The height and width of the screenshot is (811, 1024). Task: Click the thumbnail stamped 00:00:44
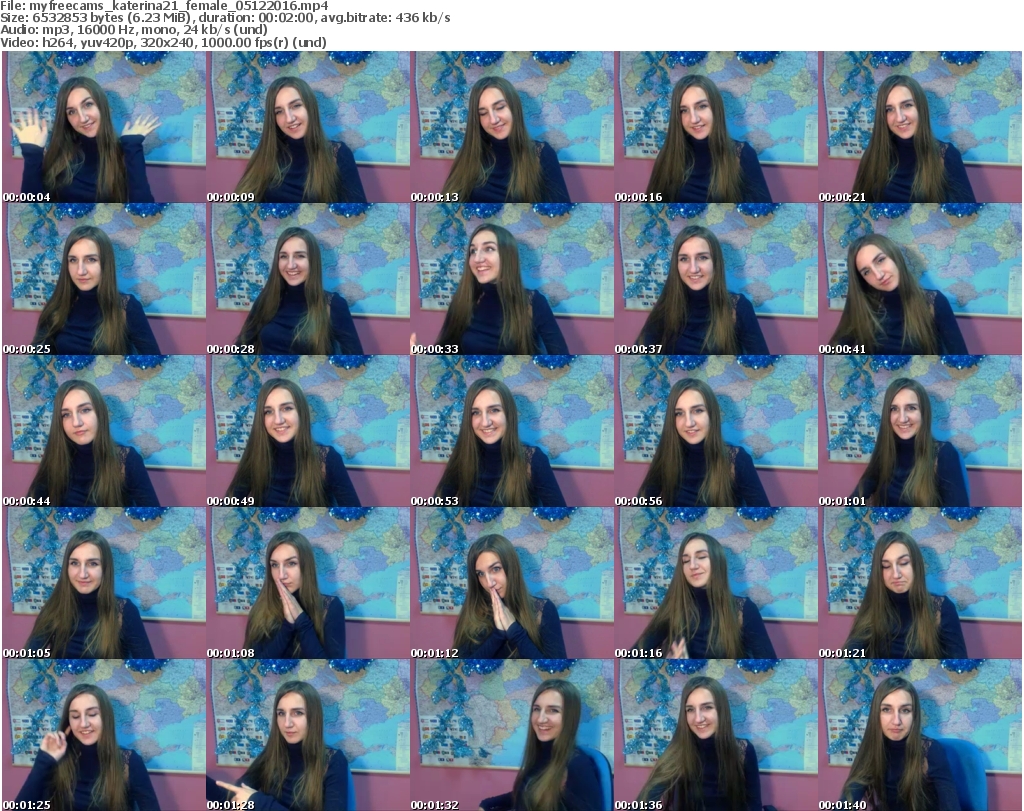coord(104,431)
